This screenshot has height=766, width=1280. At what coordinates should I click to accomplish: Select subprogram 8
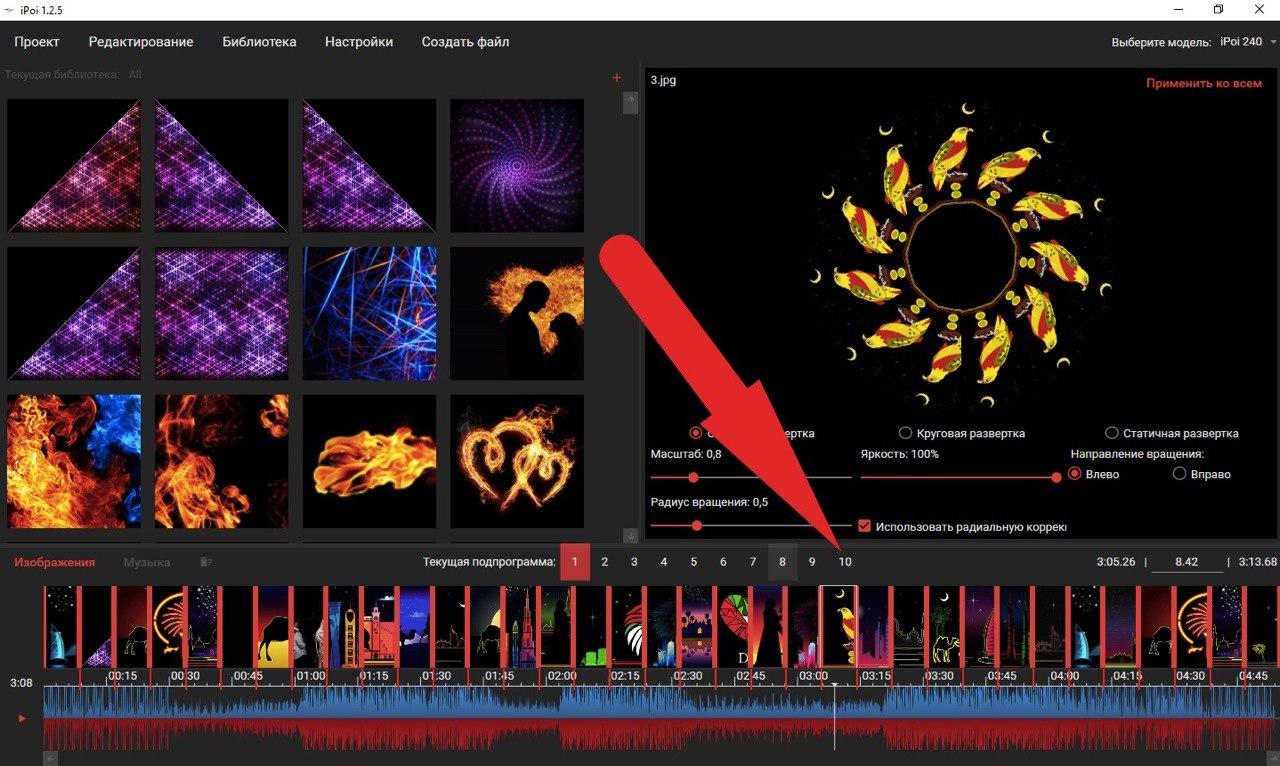(x=782, y=562)
